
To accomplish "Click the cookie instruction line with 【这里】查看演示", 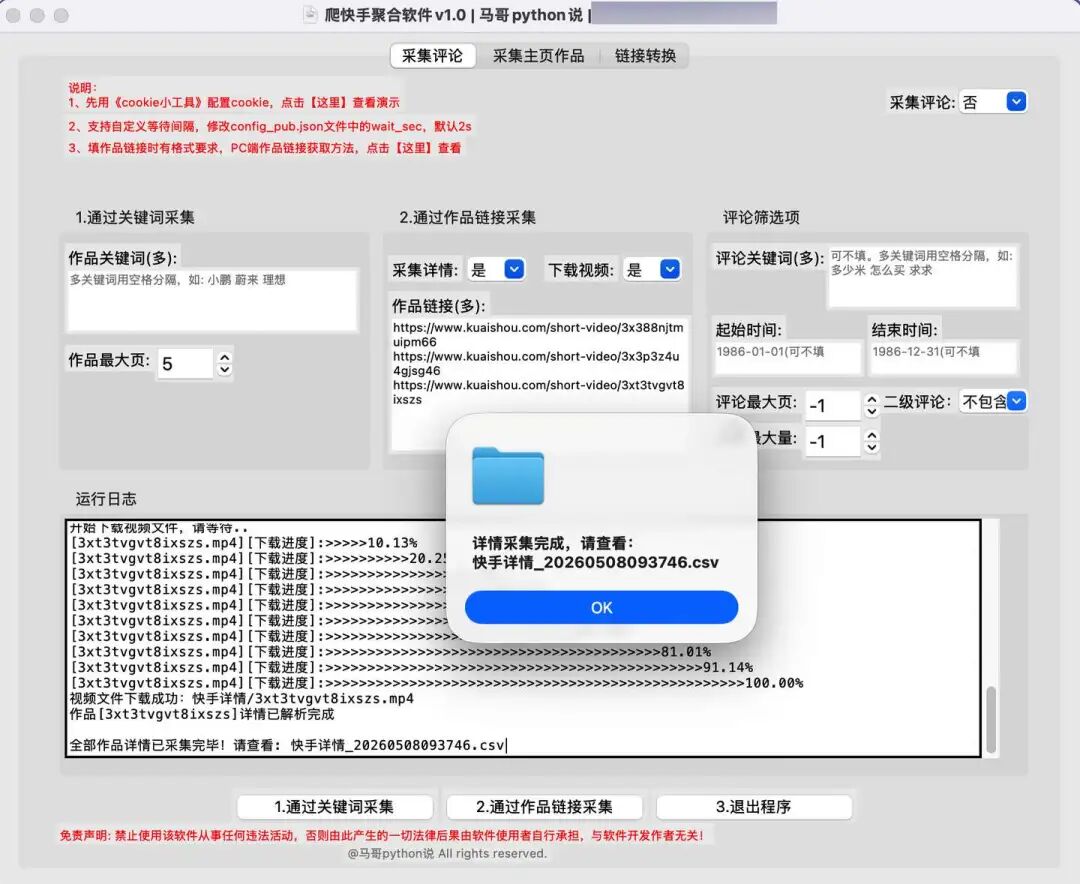I will point(233,103).
